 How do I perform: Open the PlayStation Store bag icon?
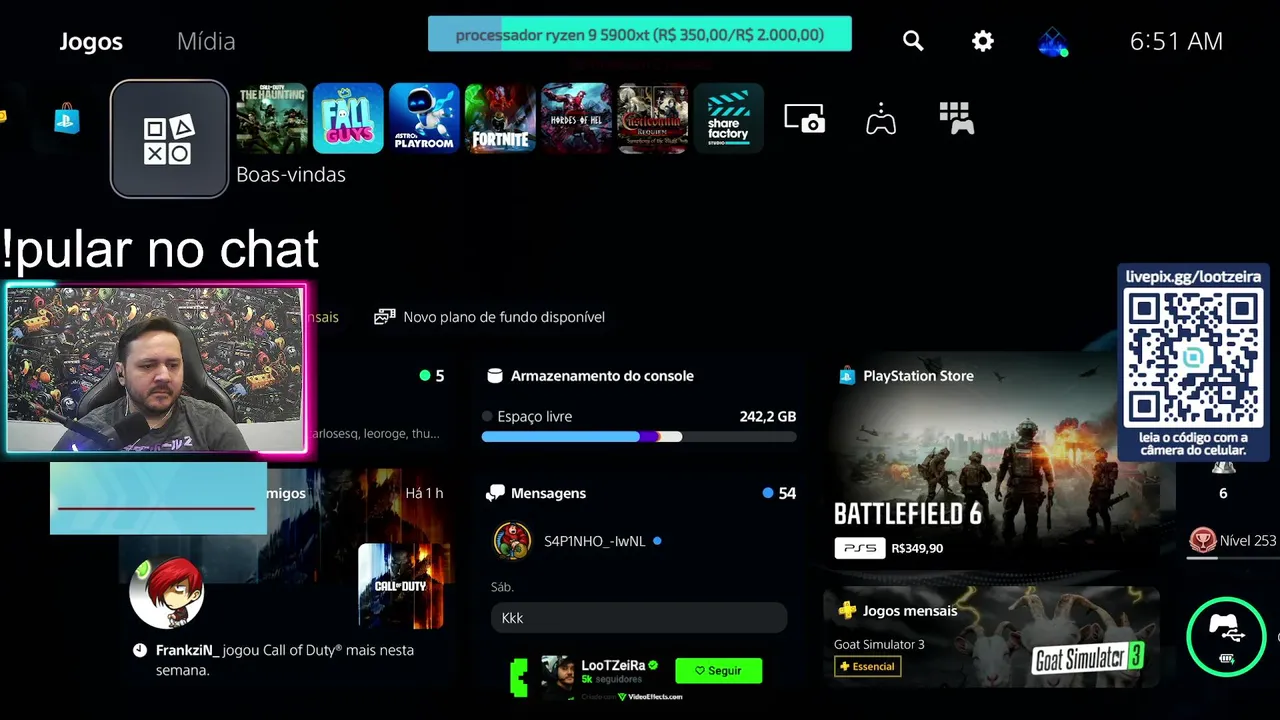coord(67,119)
